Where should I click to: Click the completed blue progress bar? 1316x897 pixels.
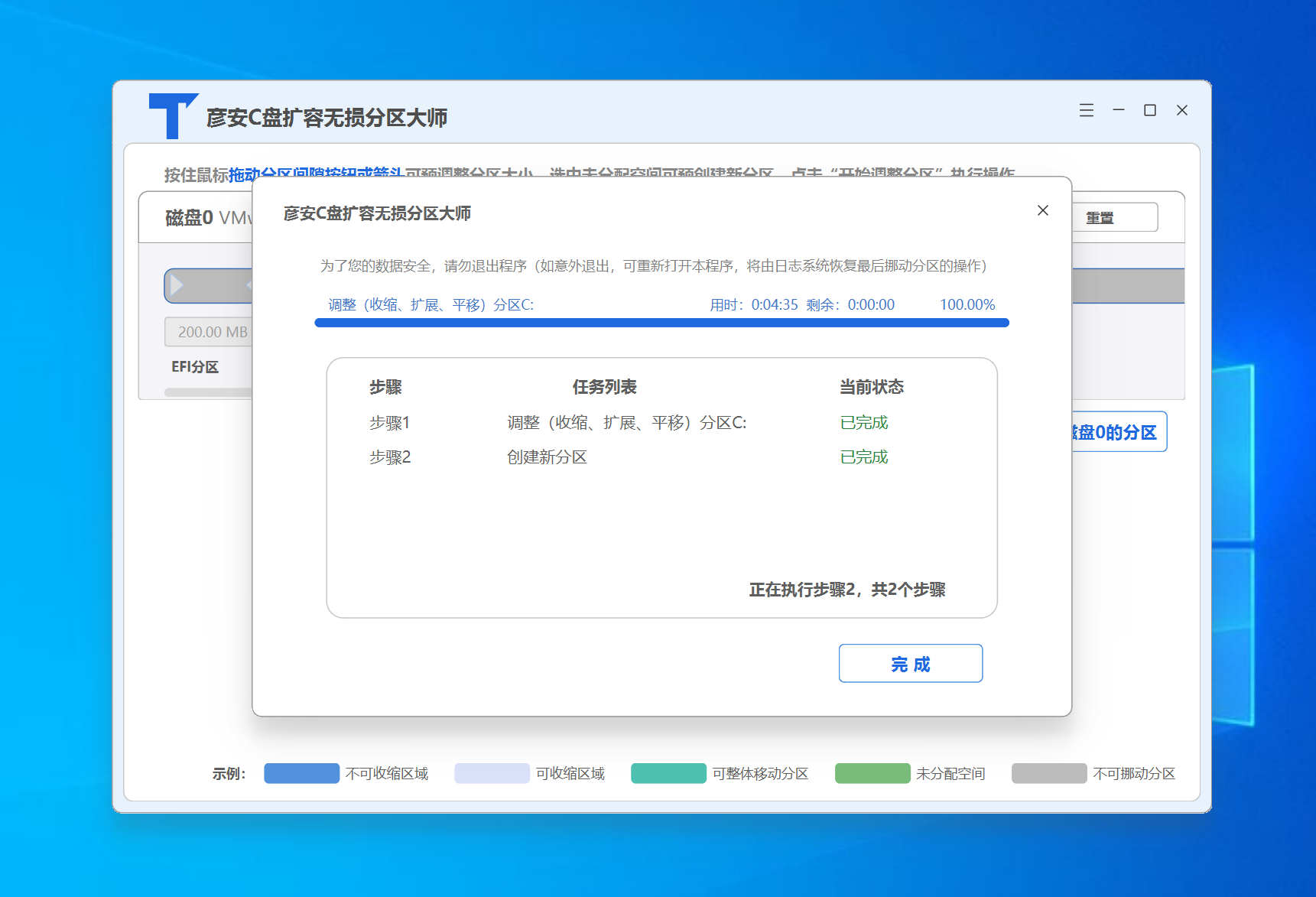click(661, 323)
